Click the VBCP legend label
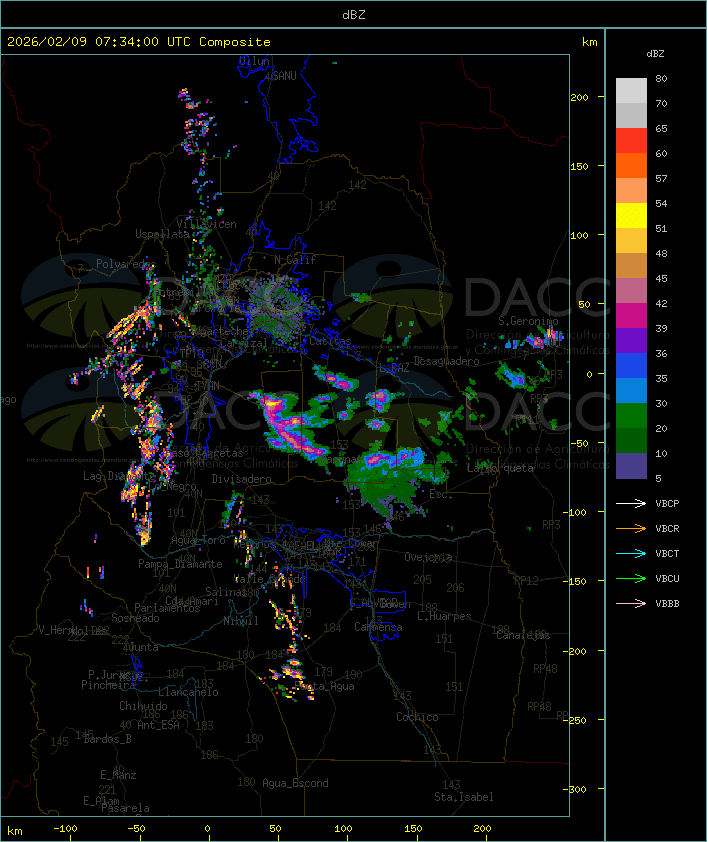707x842 pixels. coord(667,504)
